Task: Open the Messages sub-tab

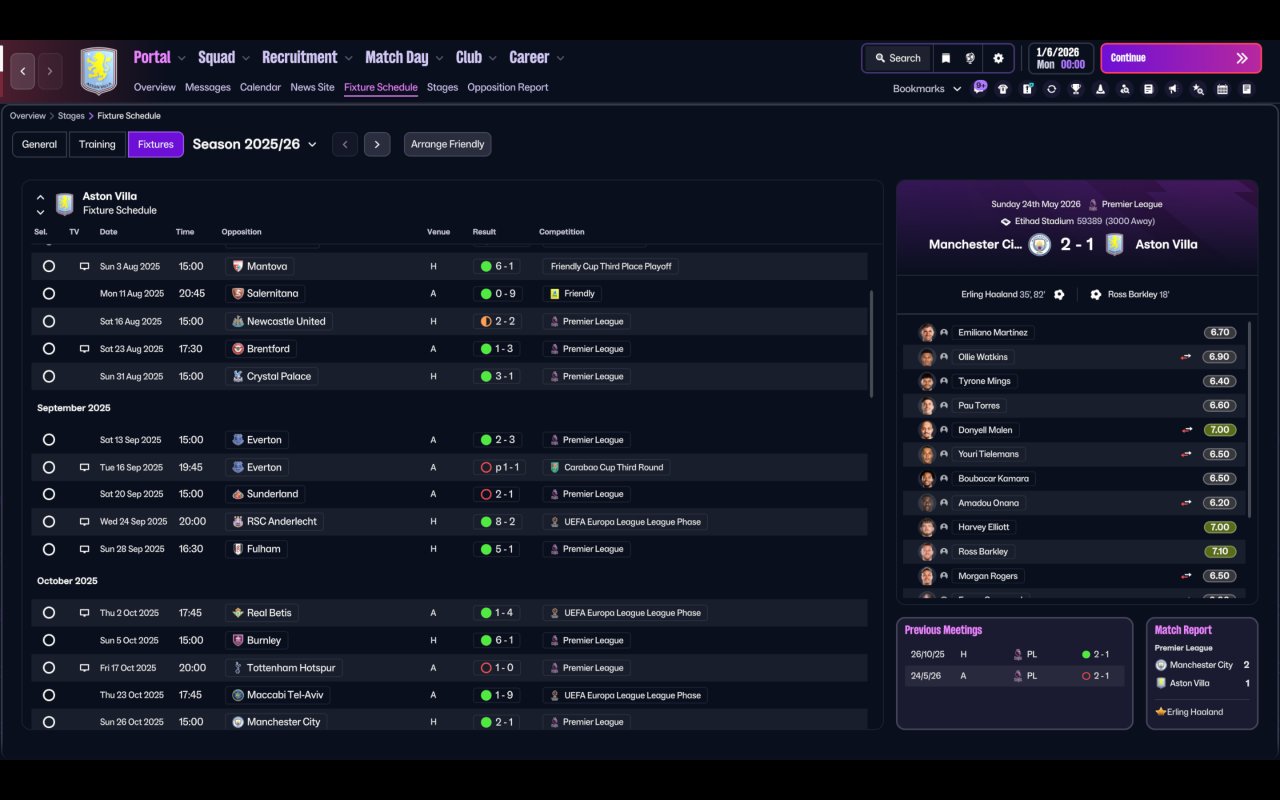Action: pos(208,87)
